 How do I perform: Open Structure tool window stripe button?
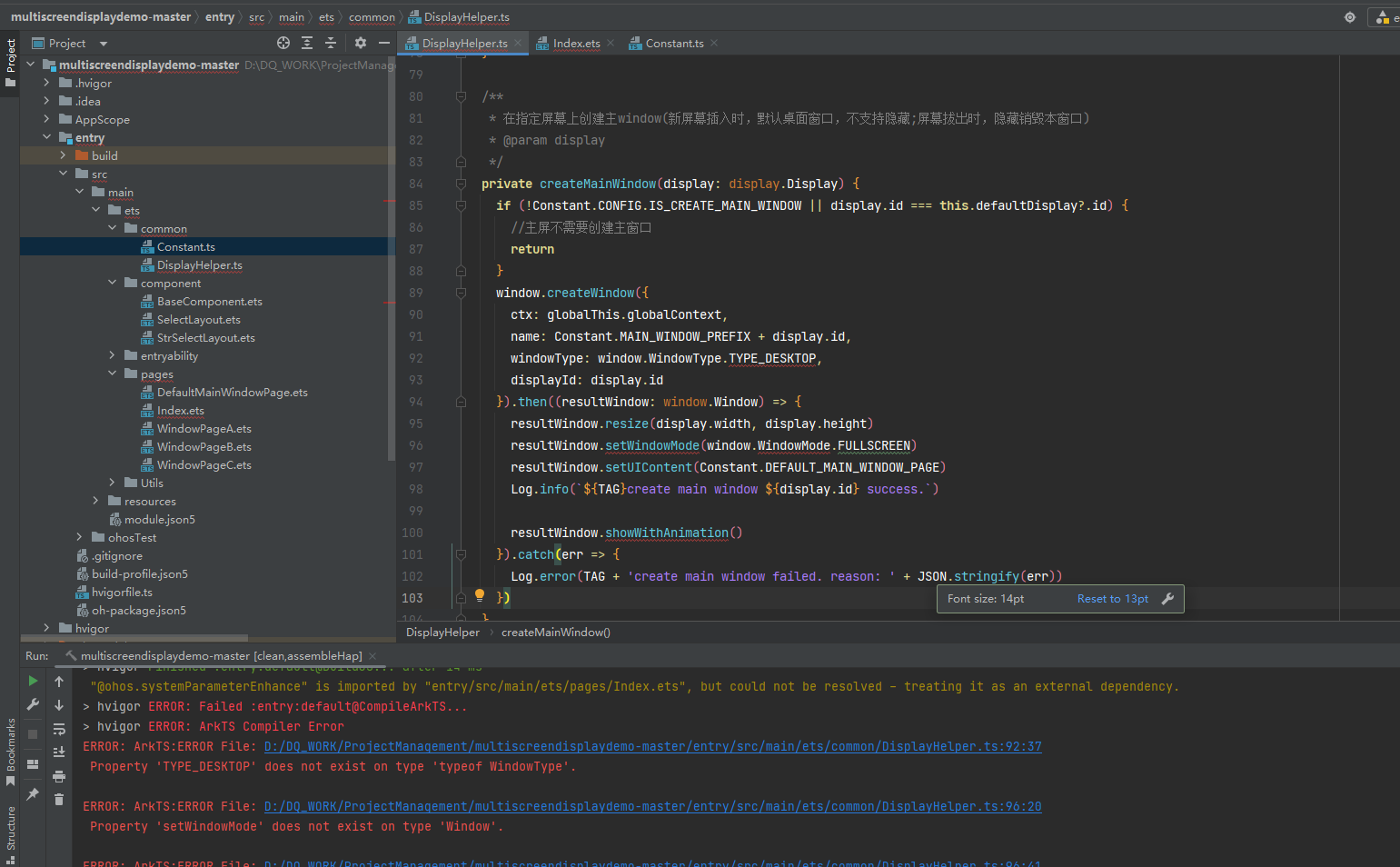[x=10, y=833]
